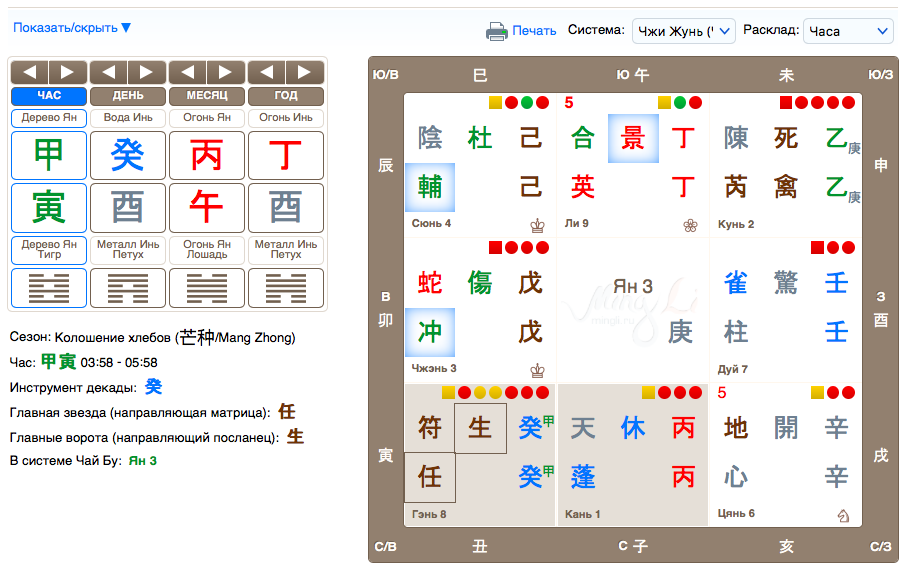Image resolution: width=913 pixels, height=573 pixels.
Task: Advance to the next year with the ГОД arrow
Action: point(304,72)
